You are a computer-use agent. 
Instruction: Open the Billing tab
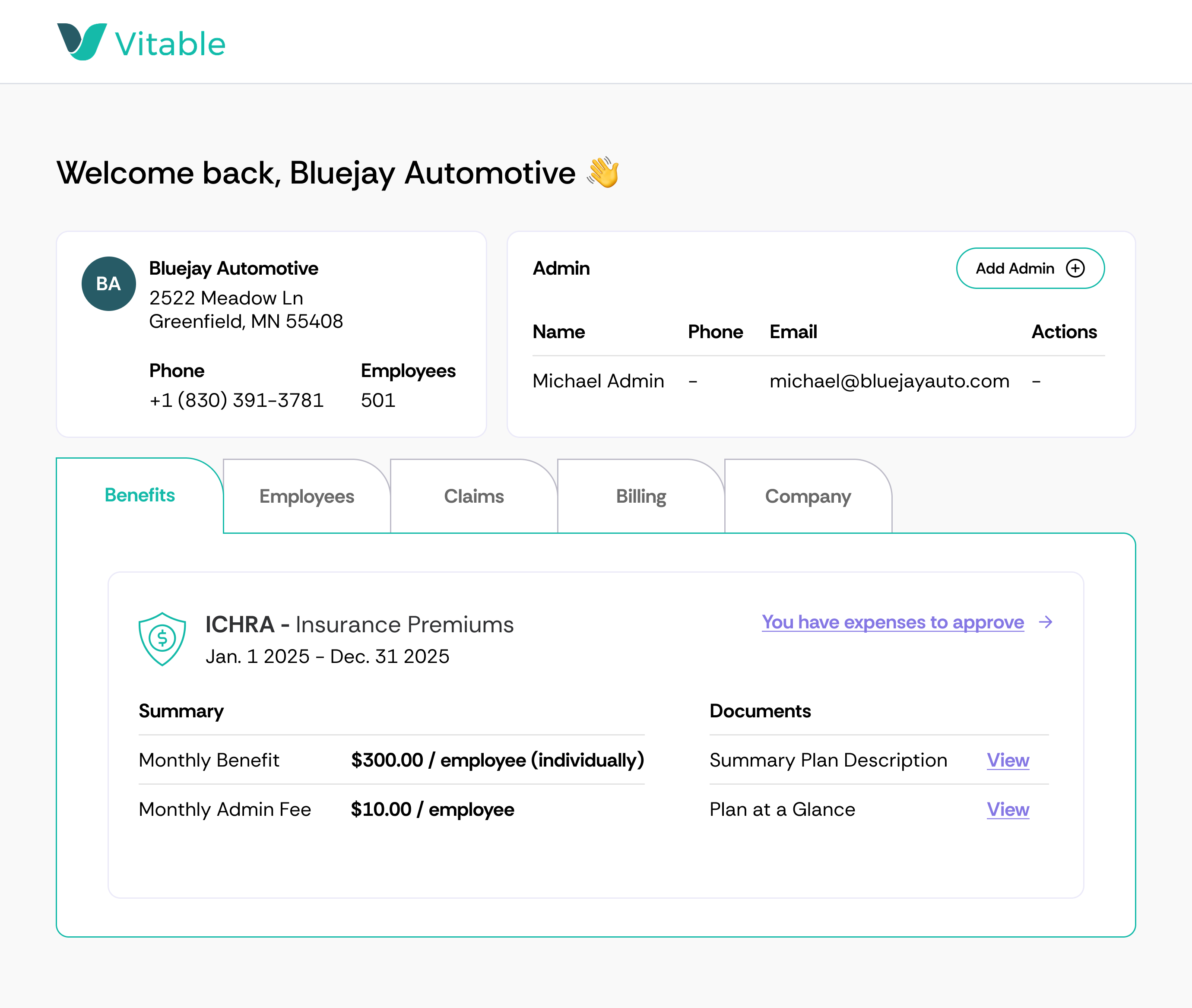point(641,496)
